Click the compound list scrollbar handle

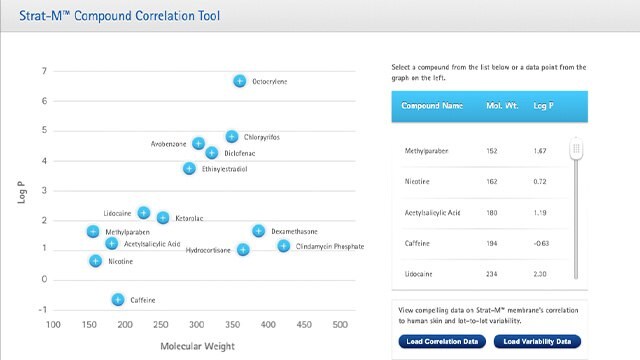pos(576,149)
